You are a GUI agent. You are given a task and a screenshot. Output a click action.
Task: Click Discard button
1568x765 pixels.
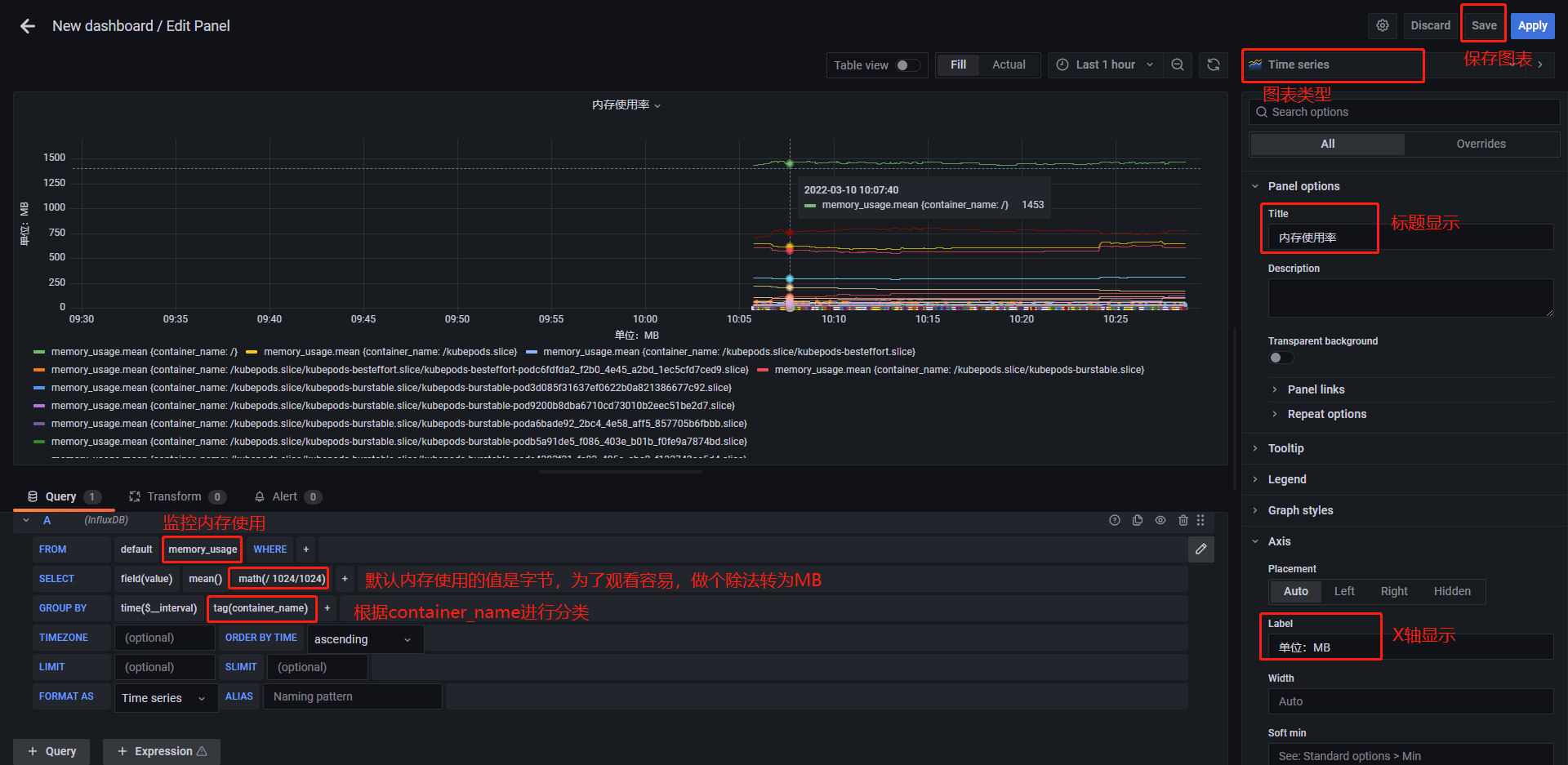tap(1430, 25)
